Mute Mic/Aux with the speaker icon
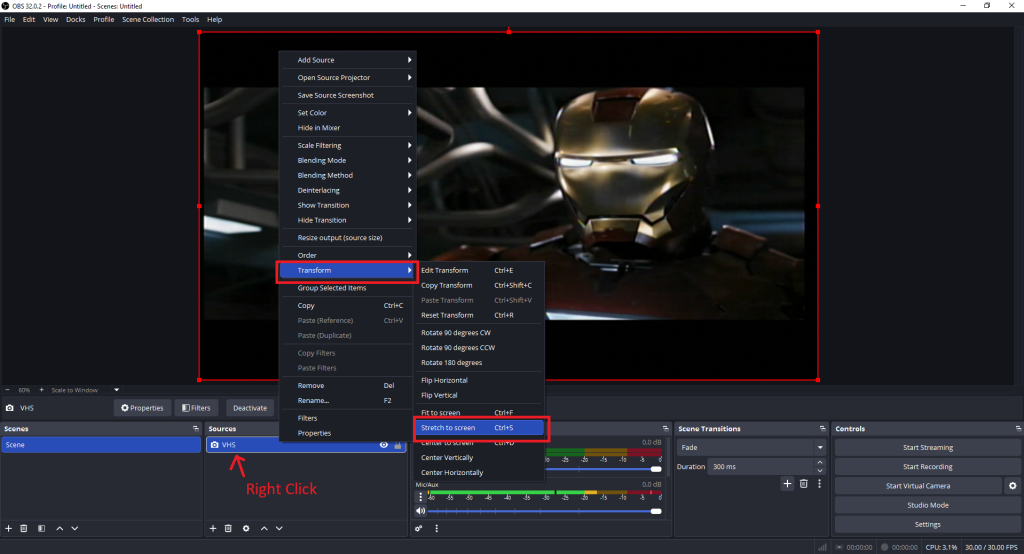The width and height of the screenshot is (1024, 554). [x=421, y=511]
